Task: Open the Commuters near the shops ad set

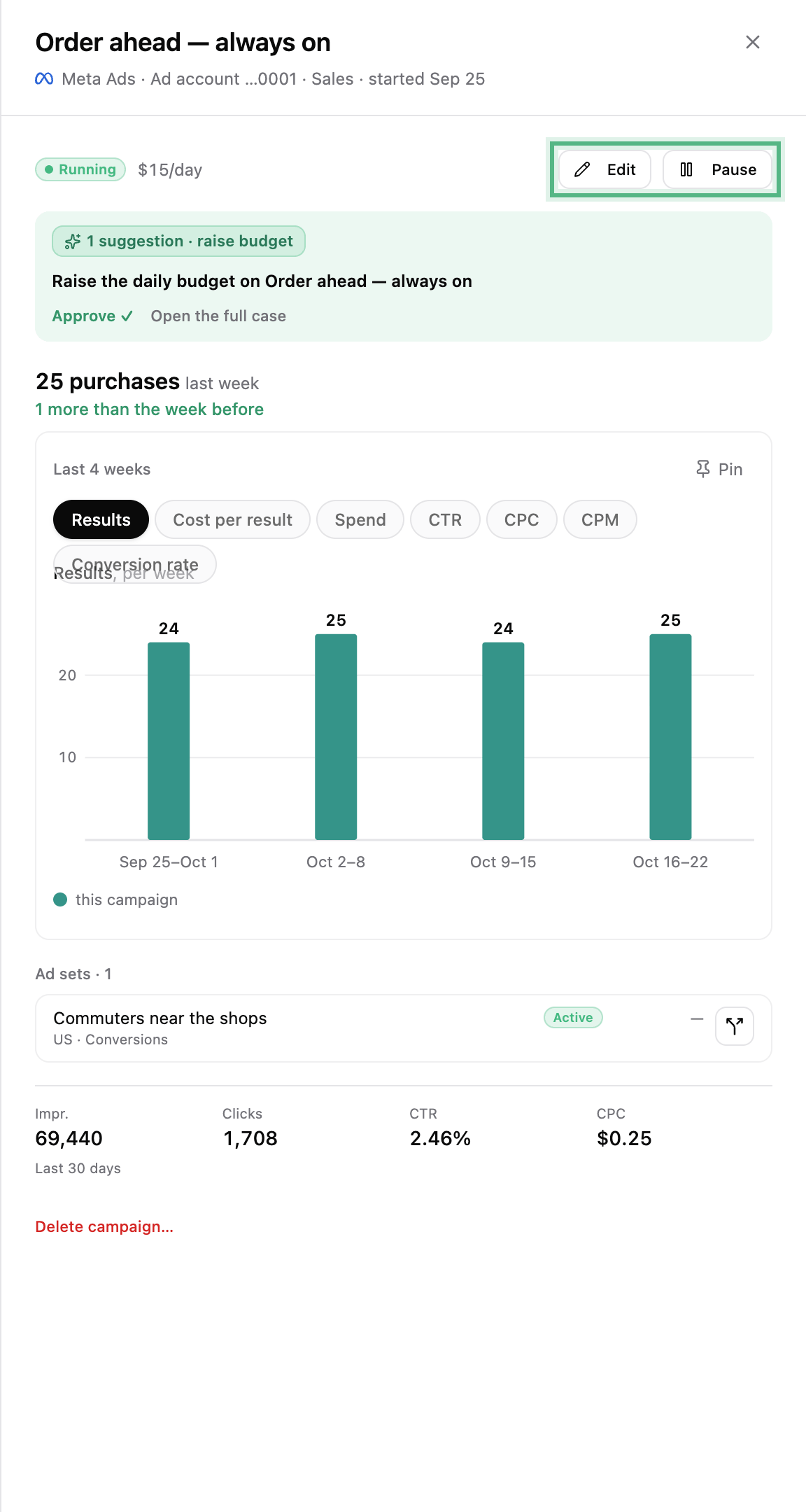Action: pos(404,1028)
